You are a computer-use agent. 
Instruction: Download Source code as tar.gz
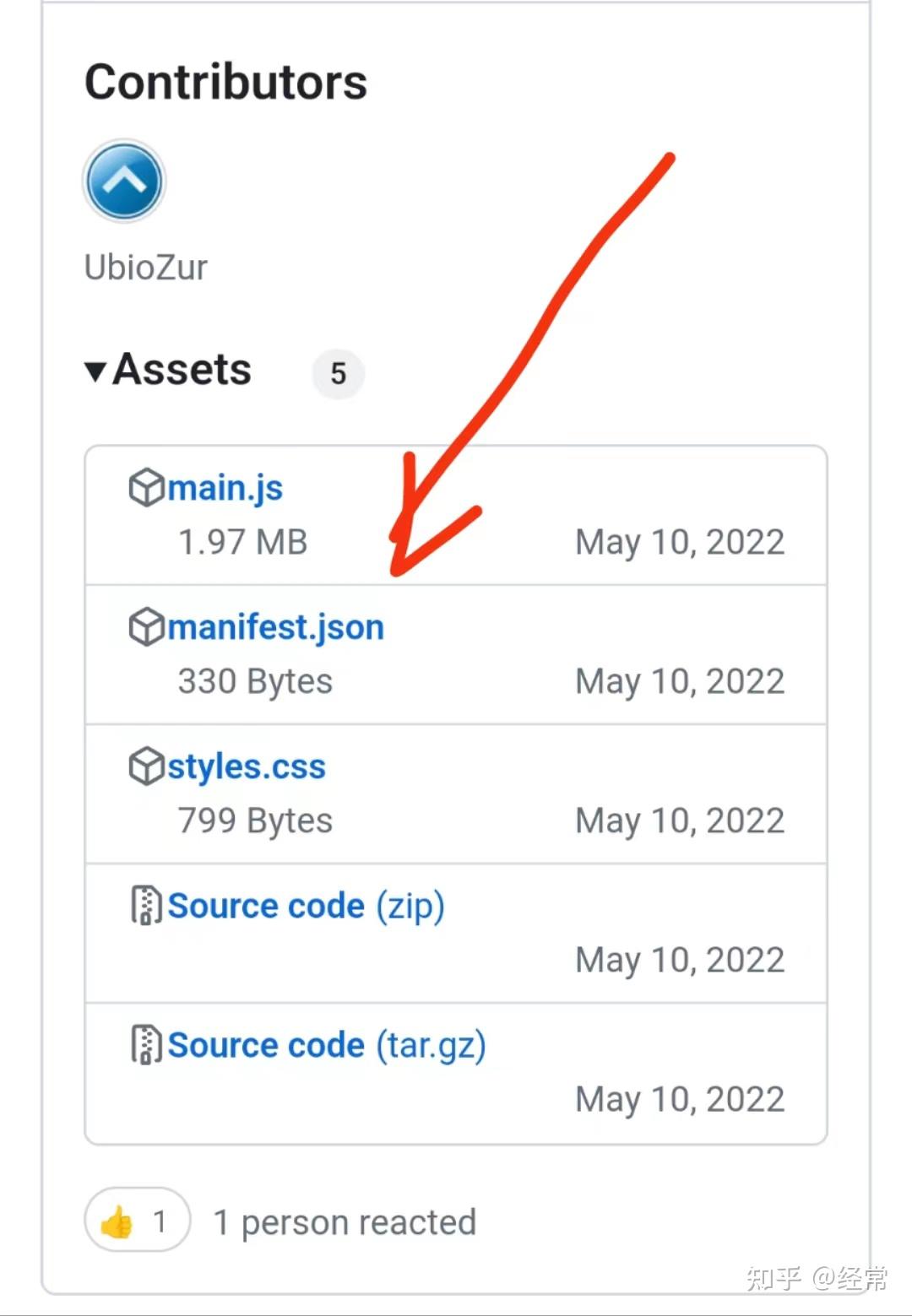click(268, 1045)
